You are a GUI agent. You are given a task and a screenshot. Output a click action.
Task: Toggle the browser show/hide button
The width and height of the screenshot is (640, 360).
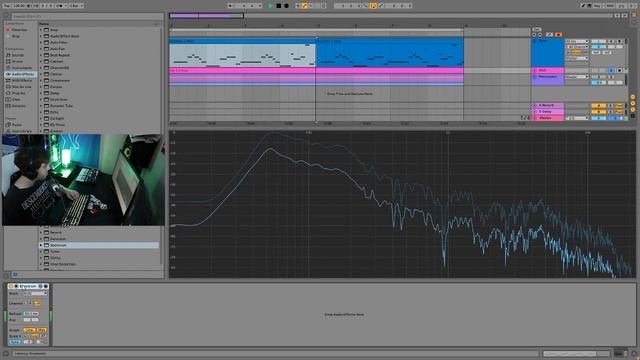click(6, 16)
